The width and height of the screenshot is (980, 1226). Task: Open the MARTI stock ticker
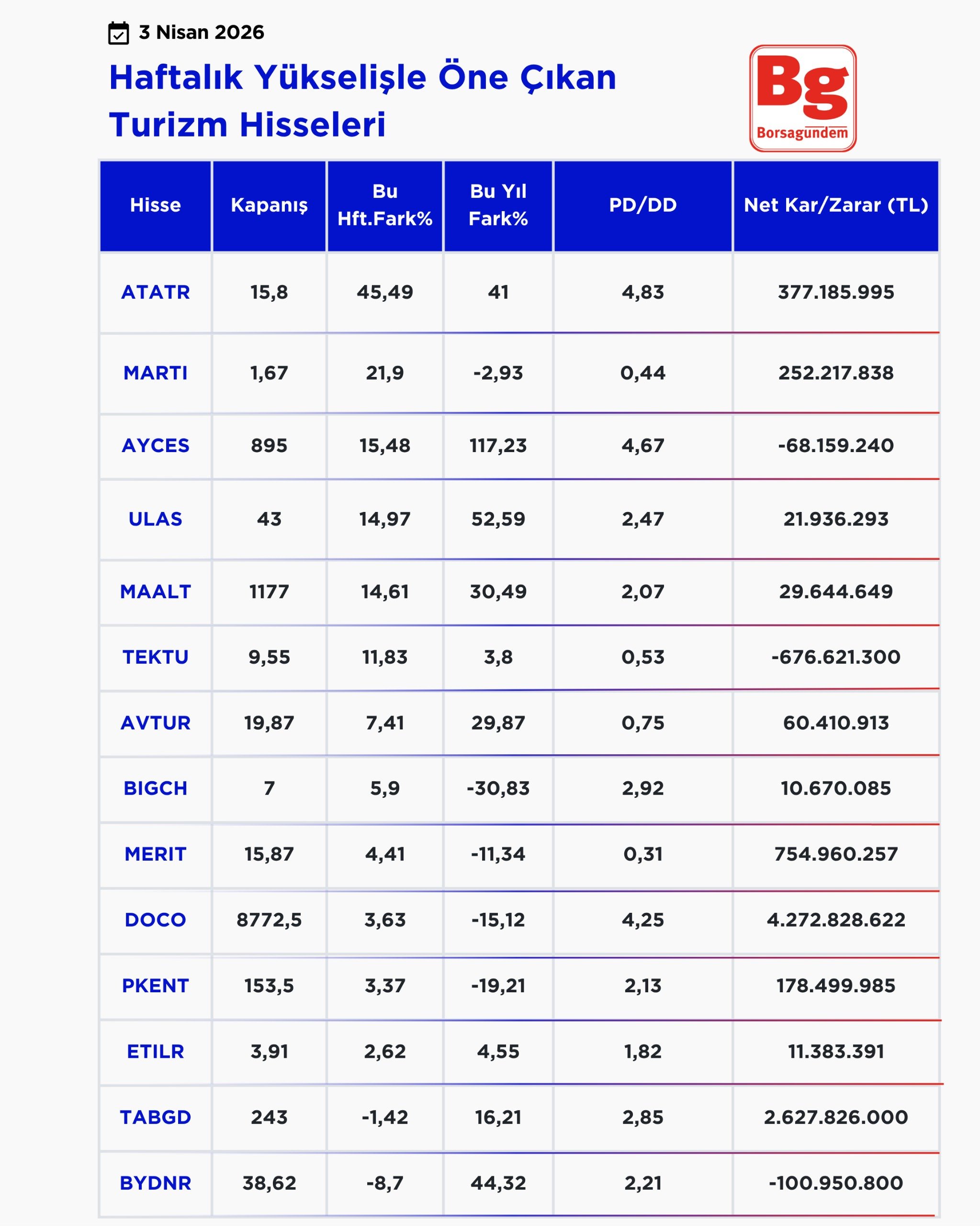click(155, 373)
